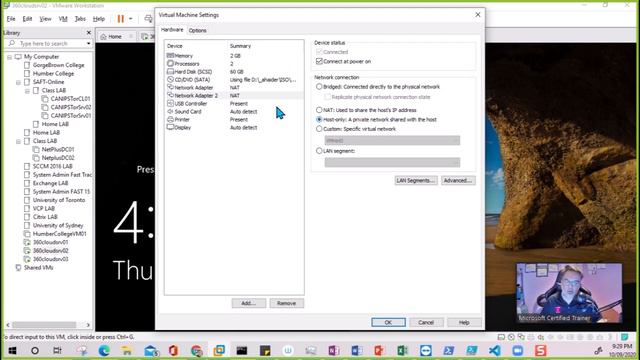
Task: Open the power options dropdown arrow
Action: (131, 19)
